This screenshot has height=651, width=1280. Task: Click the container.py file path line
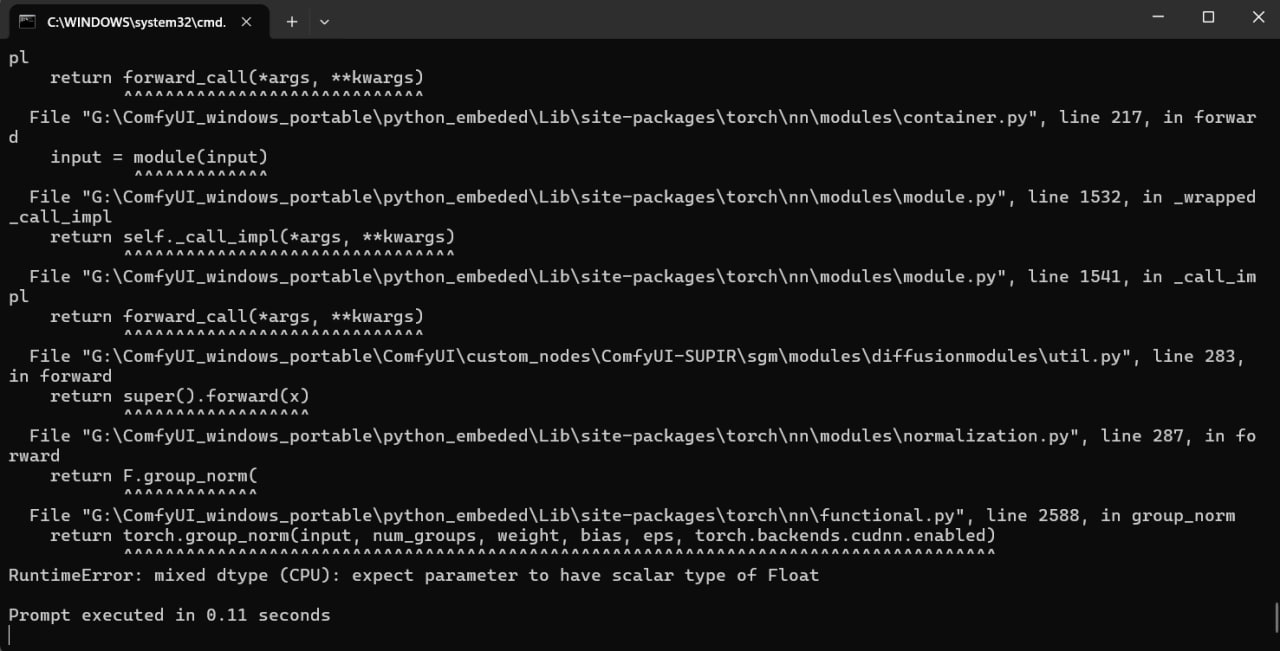[x=640, y=117]
